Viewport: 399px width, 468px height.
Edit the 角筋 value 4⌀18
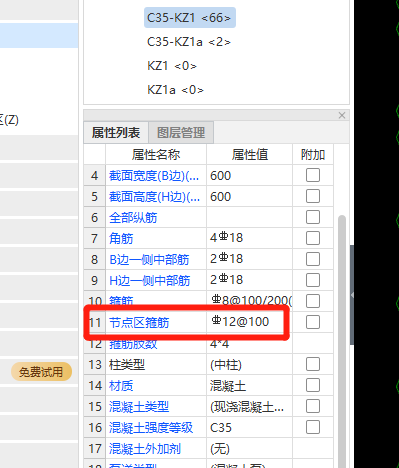point(250,238)
